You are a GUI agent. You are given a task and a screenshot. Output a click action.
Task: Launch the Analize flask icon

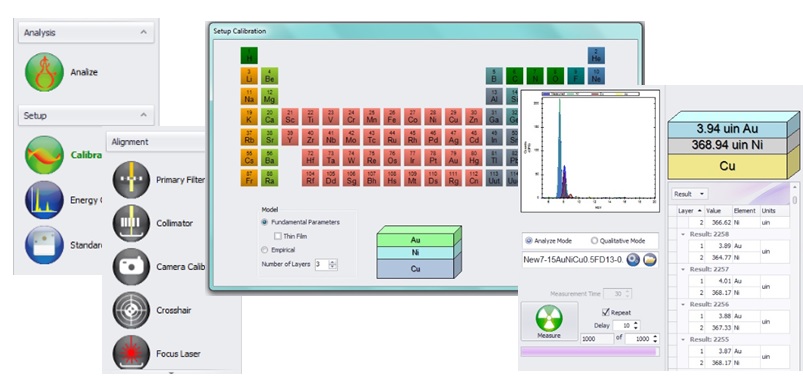(x=45, y=72)
